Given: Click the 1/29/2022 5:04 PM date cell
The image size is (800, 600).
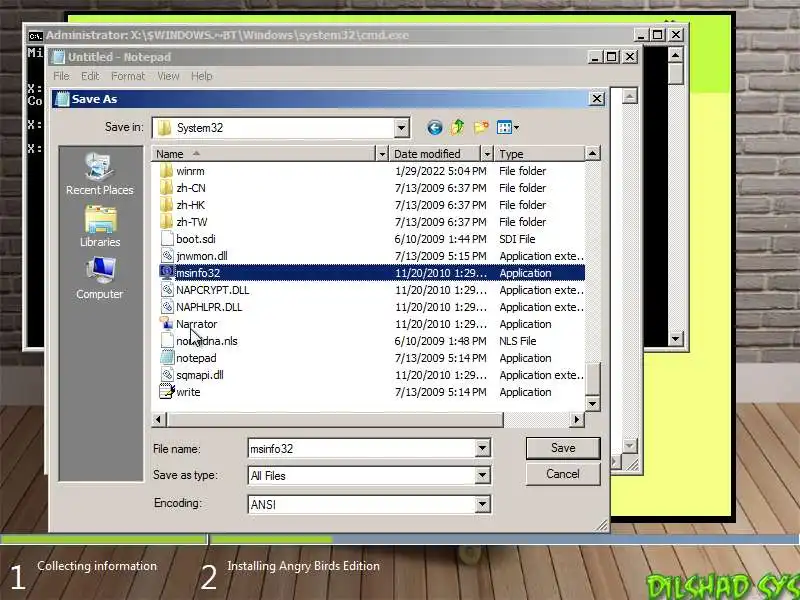Looking at the screenshot, I should click(x=440, y=171).
